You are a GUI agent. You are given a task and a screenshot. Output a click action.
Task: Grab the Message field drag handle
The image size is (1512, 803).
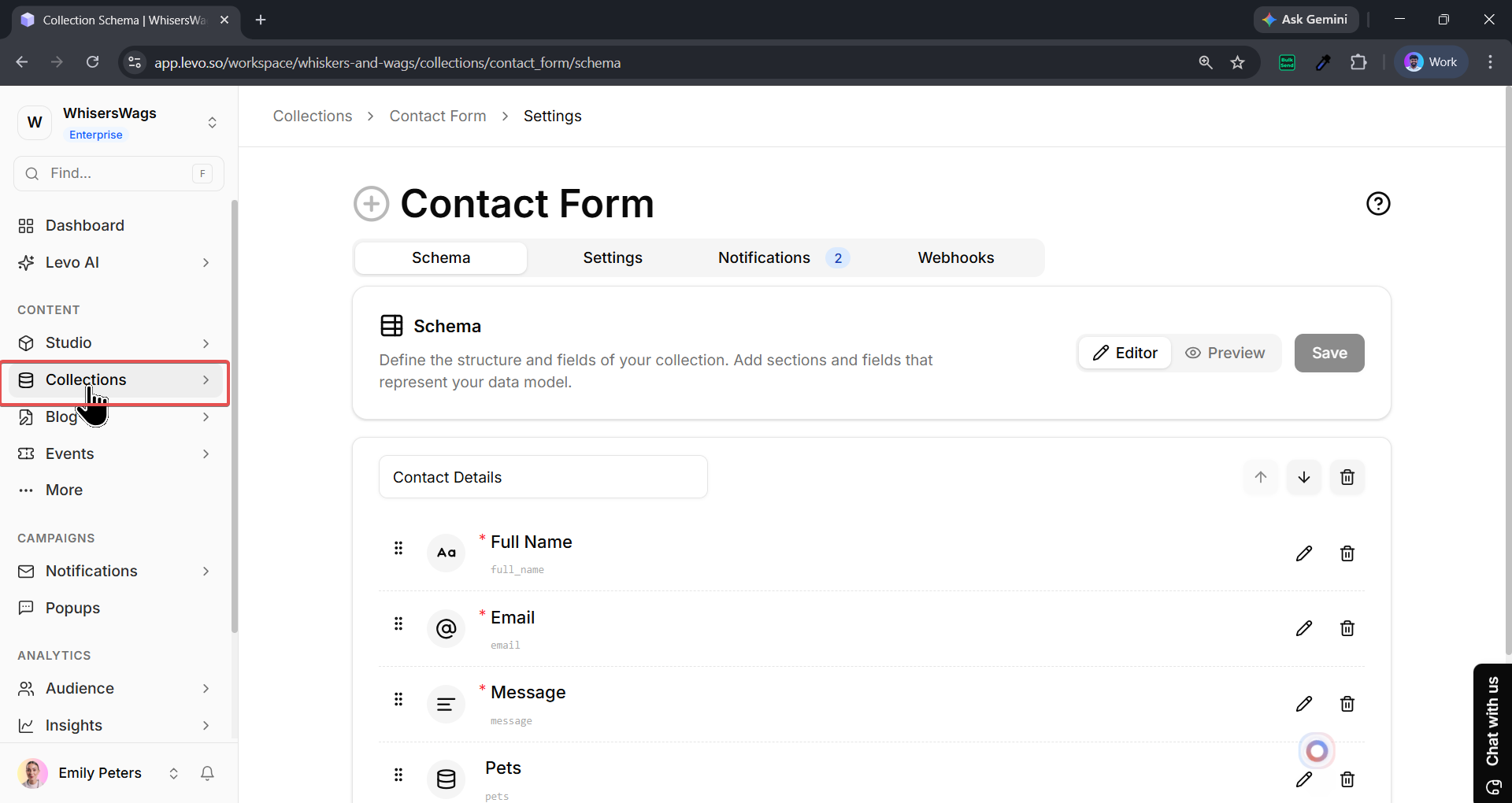coord(398,699)
